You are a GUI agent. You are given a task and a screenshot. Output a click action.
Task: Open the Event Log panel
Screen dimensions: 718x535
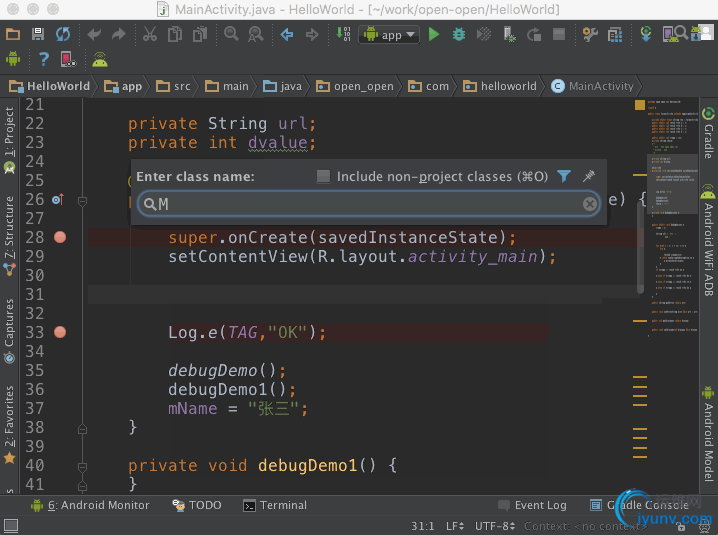[533, 505]
